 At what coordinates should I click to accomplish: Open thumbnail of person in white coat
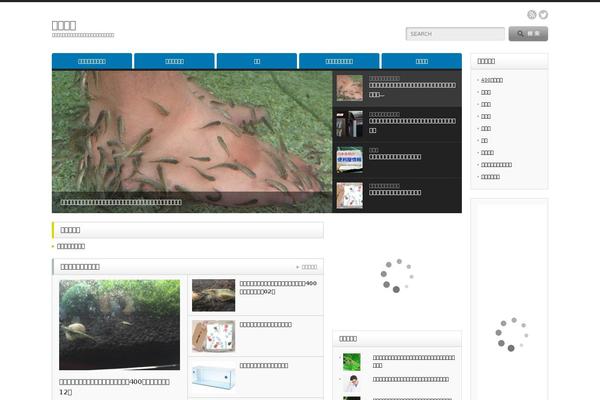[351, 384]
